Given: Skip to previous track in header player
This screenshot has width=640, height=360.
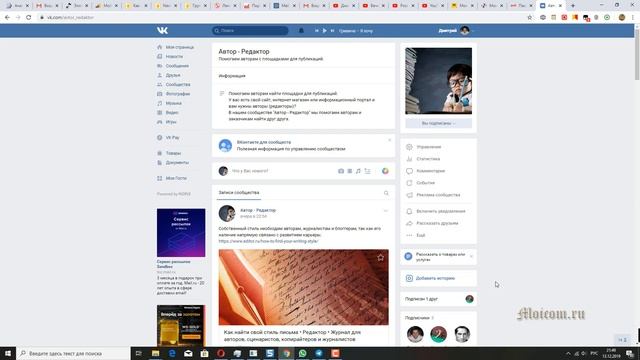Looking at the screenshot, I should click(x=316, y=31).
